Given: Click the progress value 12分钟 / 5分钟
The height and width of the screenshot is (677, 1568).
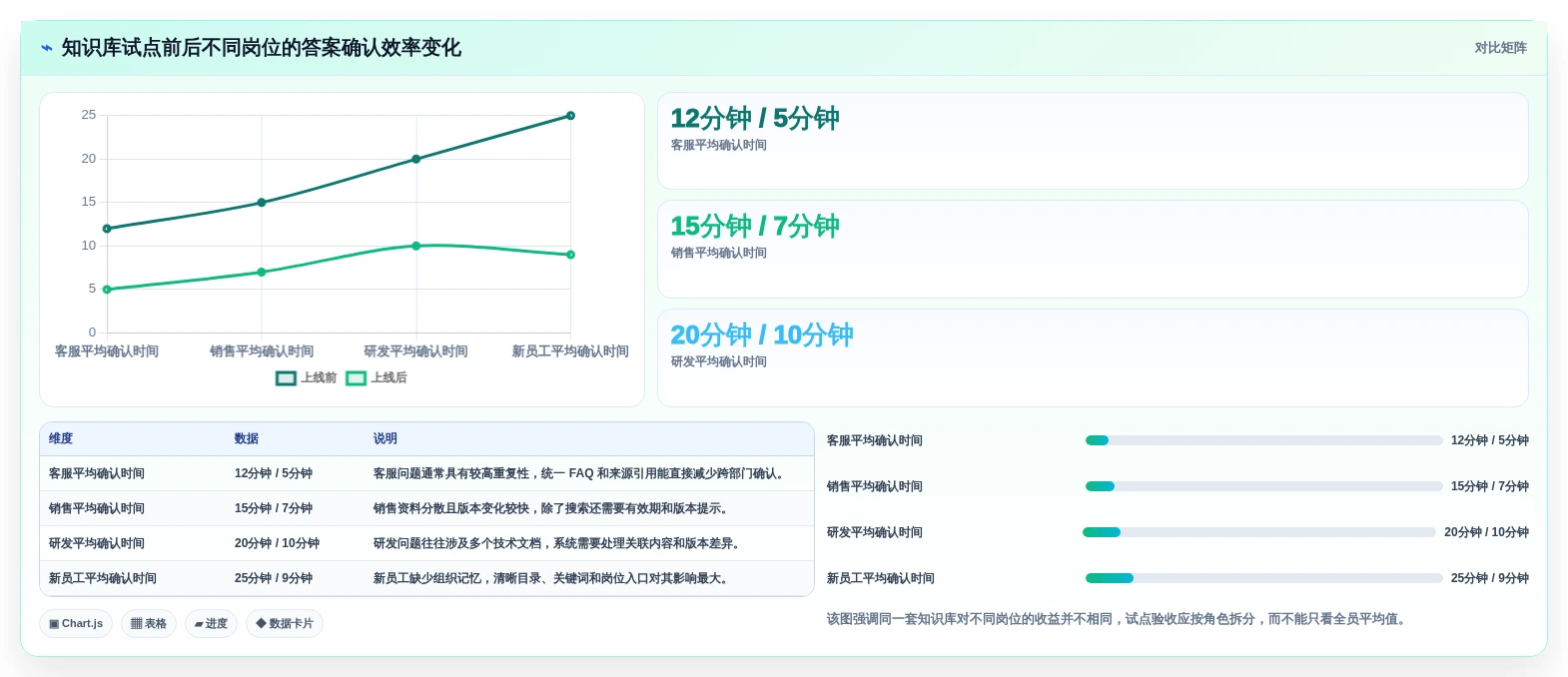Looking at the screenshot, I should [x=1490, y=440].
